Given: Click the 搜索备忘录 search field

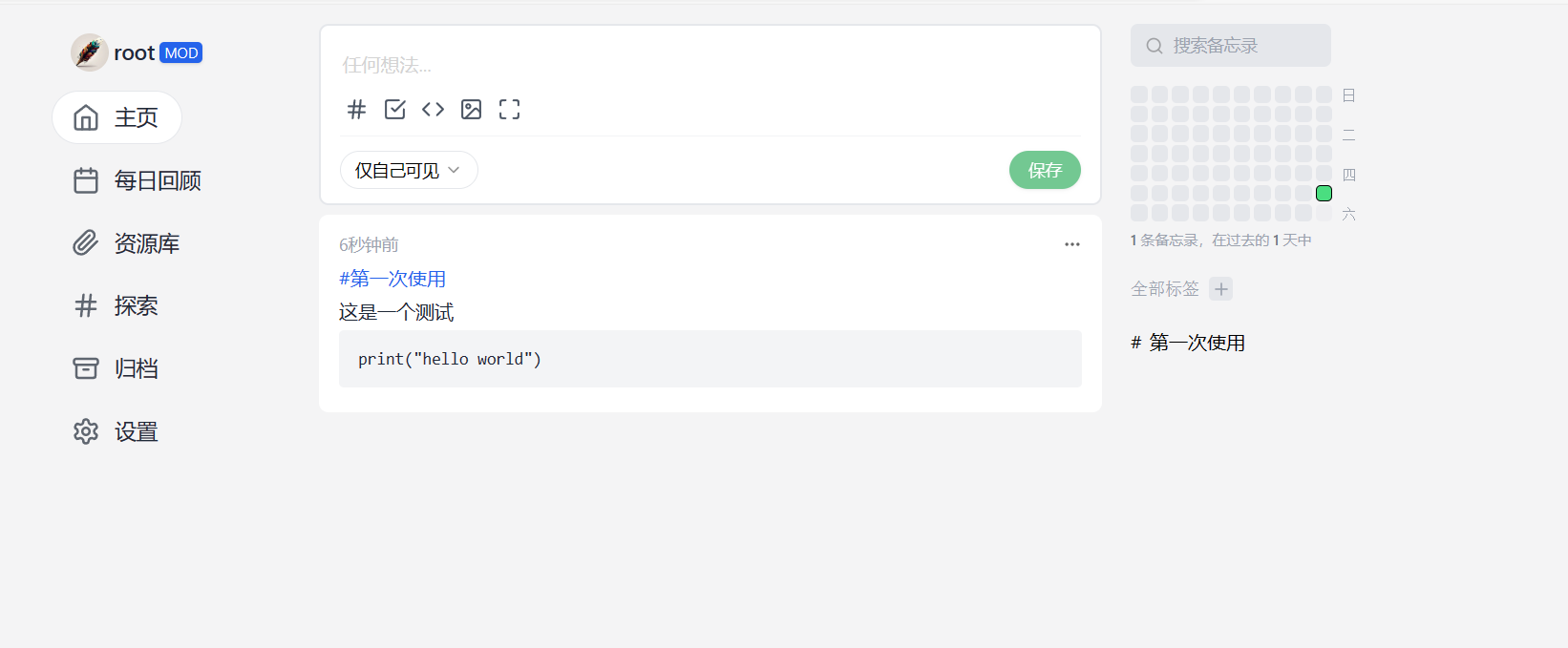Looking at the screenshot, I should click(x=1230, y=46).
